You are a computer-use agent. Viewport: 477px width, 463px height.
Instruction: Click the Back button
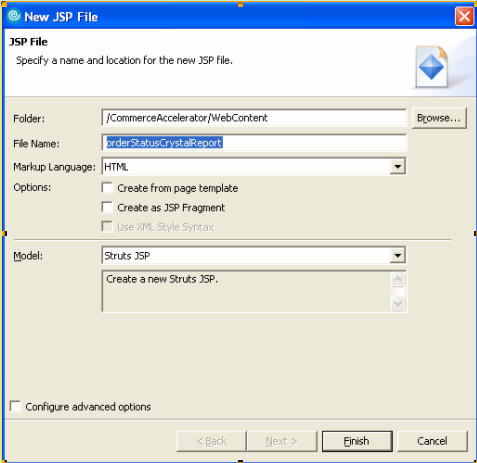[x=211, y=441]
